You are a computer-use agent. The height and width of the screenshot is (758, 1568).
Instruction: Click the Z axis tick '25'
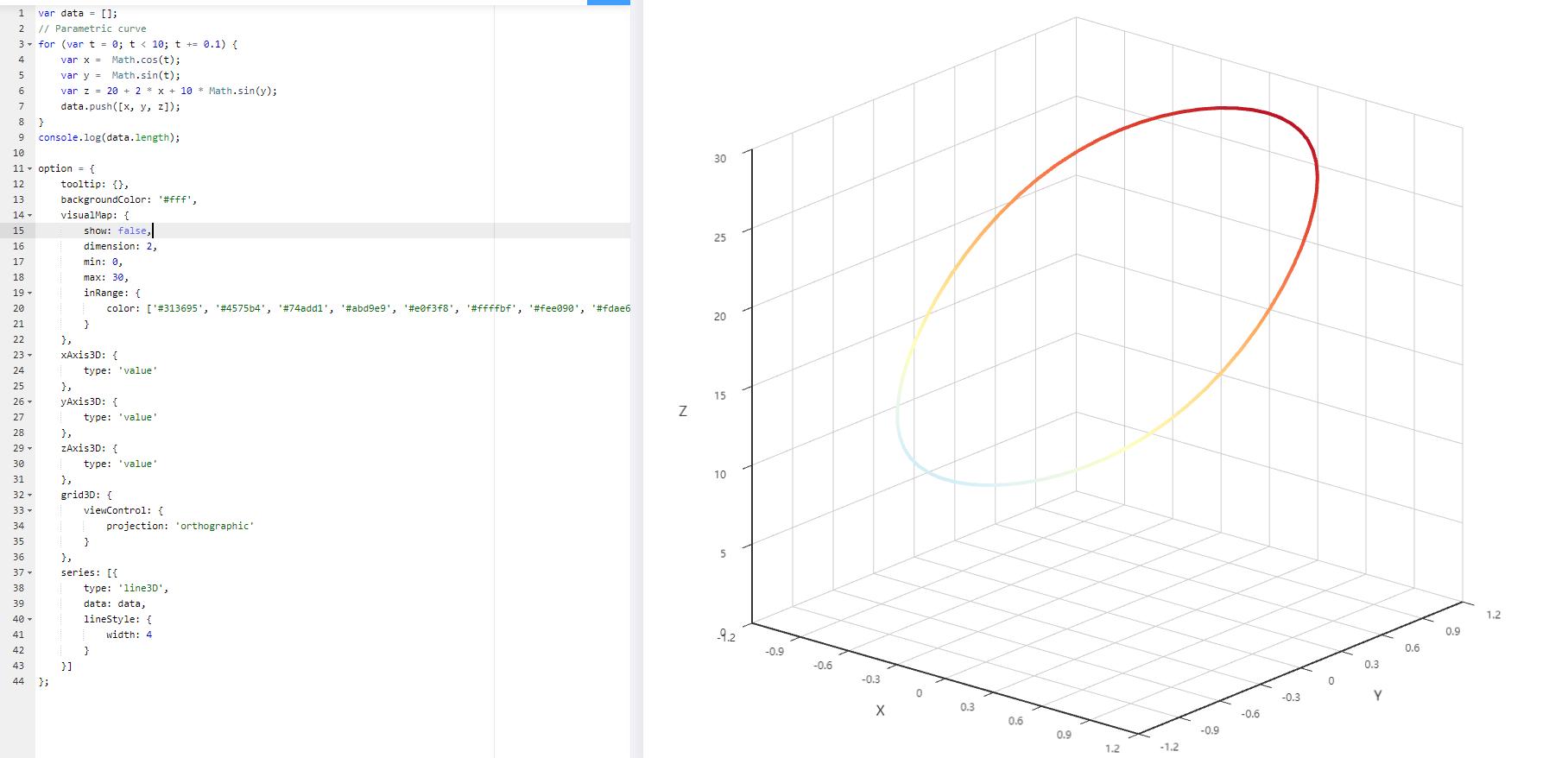tap(720, 237)
